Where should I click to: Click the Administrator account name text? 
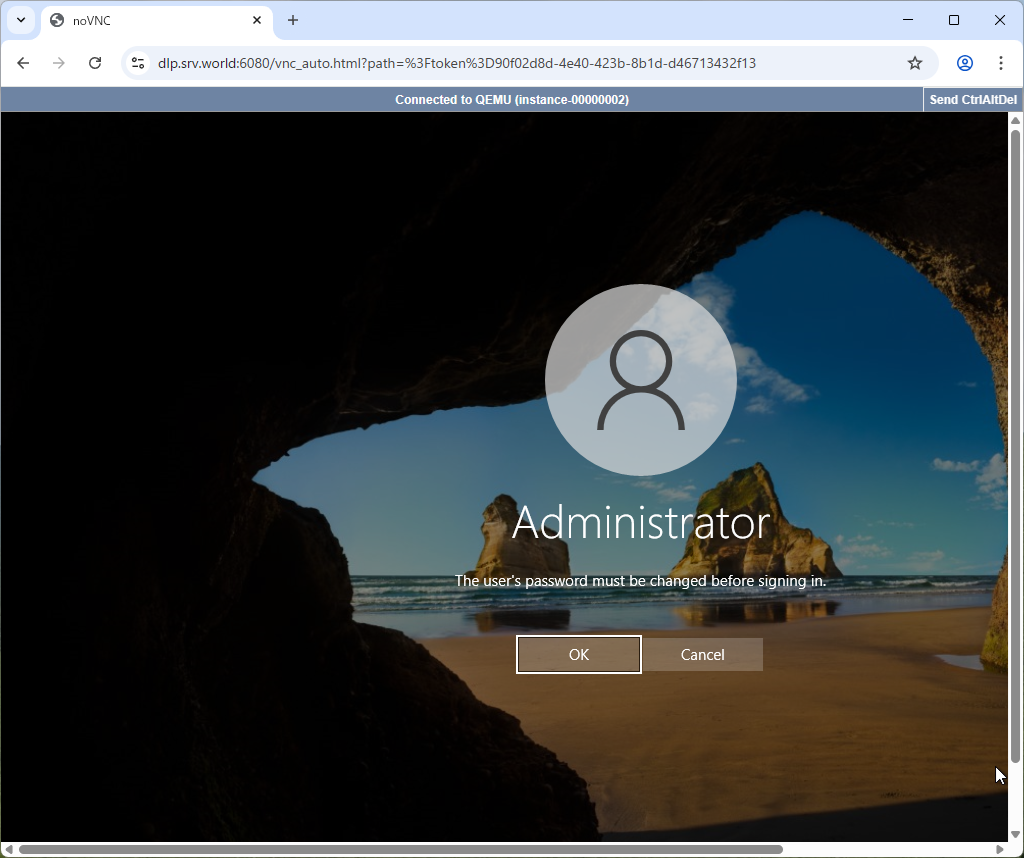(641, 522)
